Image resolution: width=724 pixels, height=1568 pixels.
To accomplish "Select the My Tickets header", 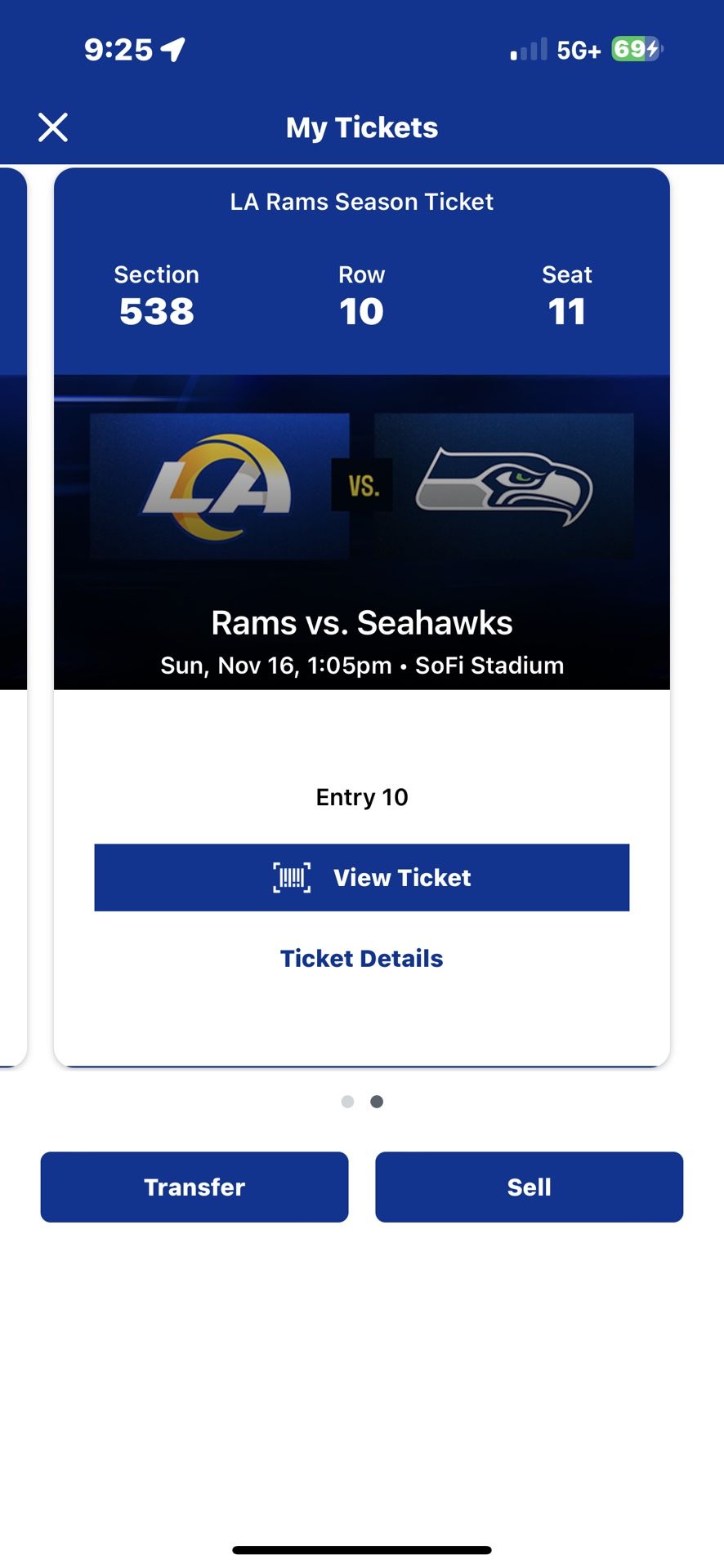I will click(x=362, y=127).
